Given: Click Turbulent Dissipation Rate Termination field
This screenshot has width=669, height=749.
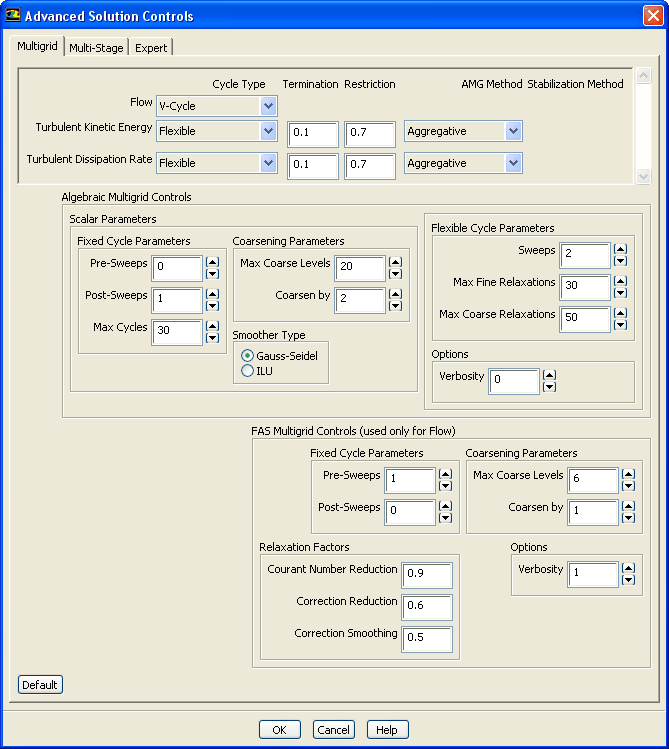Looking at the screenshot, I should pos(313,166).
